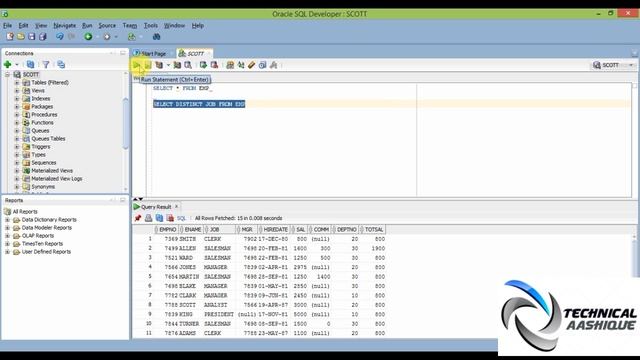Click the Rollback icon in worksheet toolbar
The width and height of the screenshot is (640, 360).
pyautogui.click(x=214, y=65)
